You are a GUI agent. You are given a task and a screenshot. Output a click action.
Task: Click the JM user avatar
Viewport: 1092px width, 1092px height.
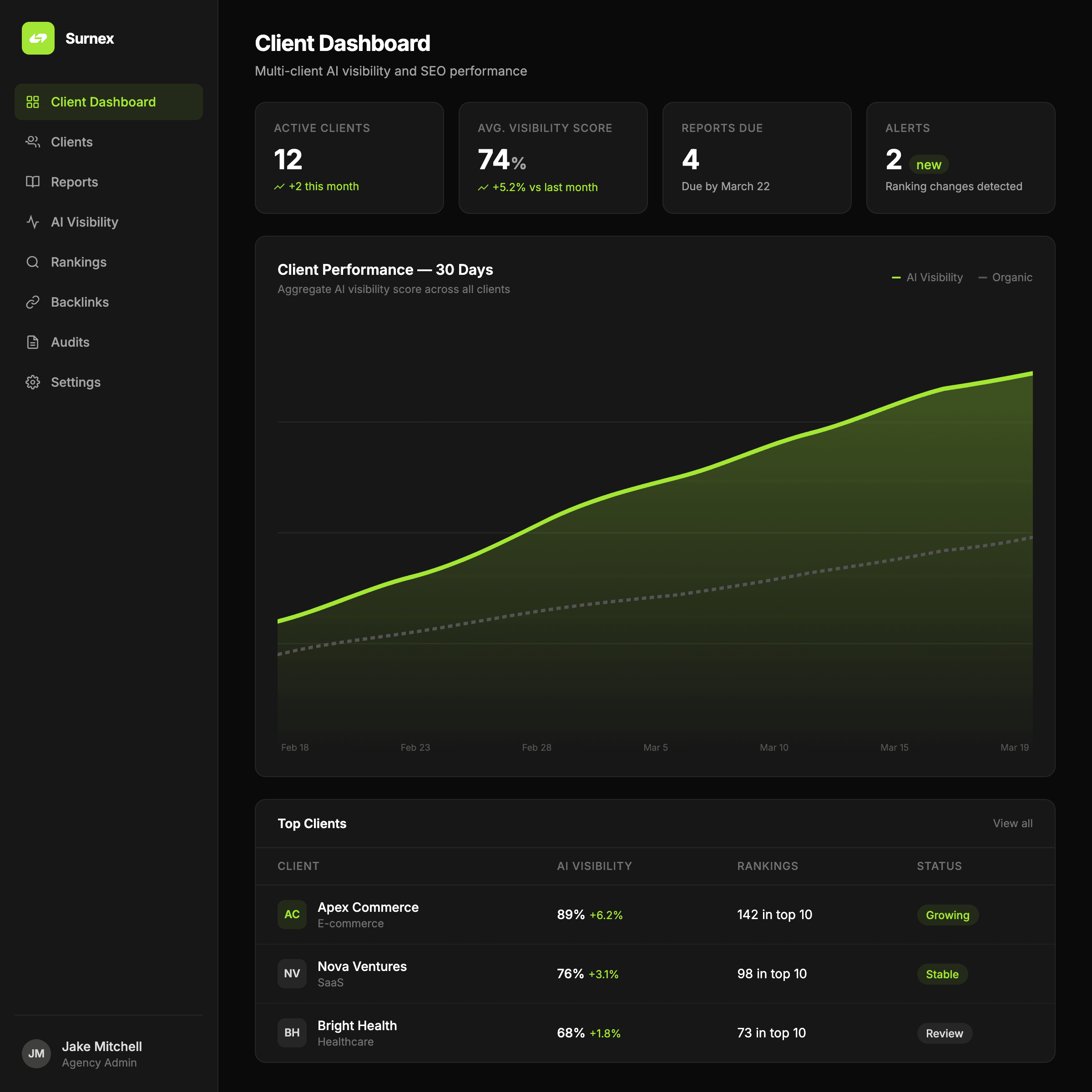click(x=36, y=1054)
